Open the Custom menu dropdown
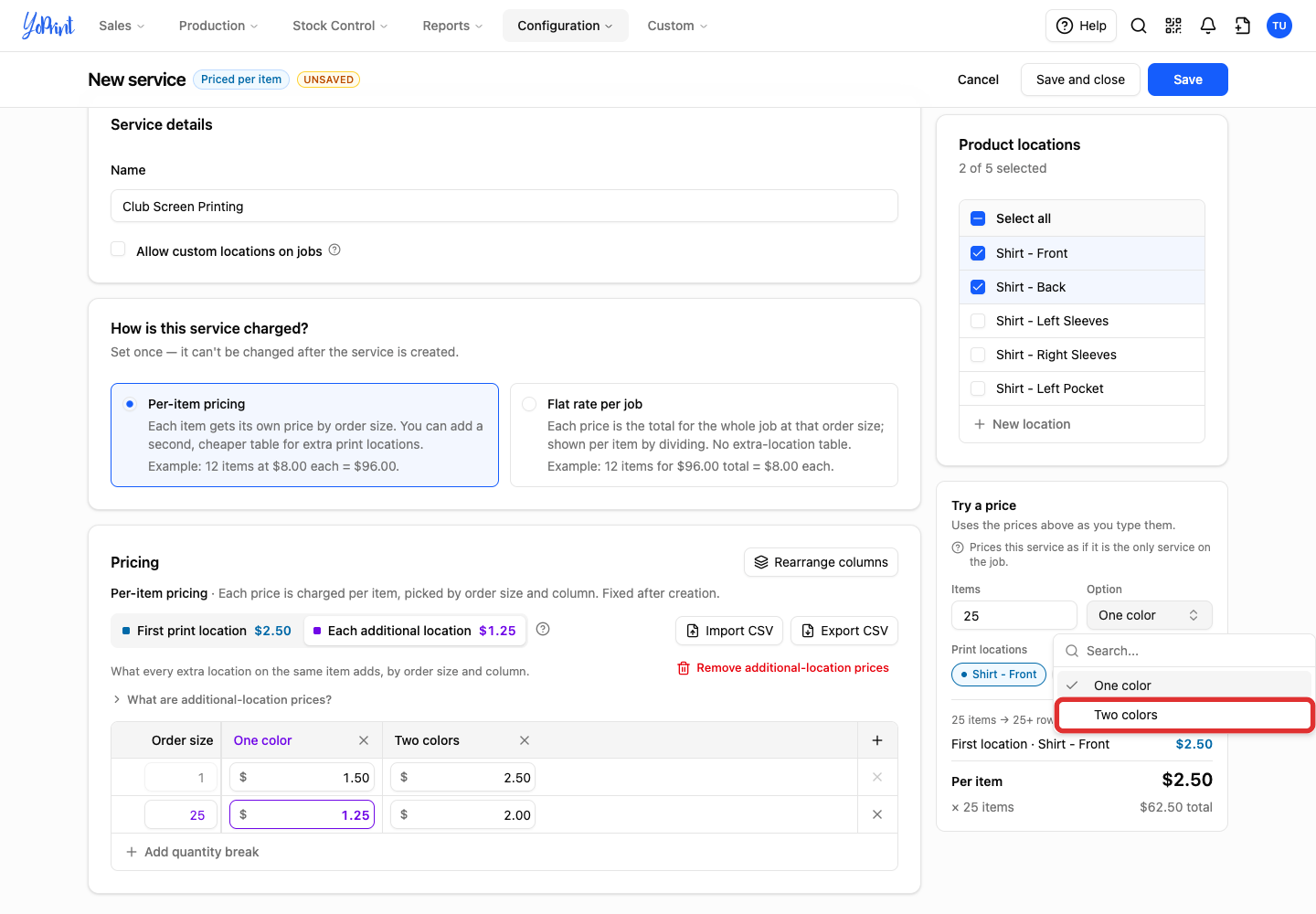Viewport: 1316px width, 914px height. click(x=677, y=26)
